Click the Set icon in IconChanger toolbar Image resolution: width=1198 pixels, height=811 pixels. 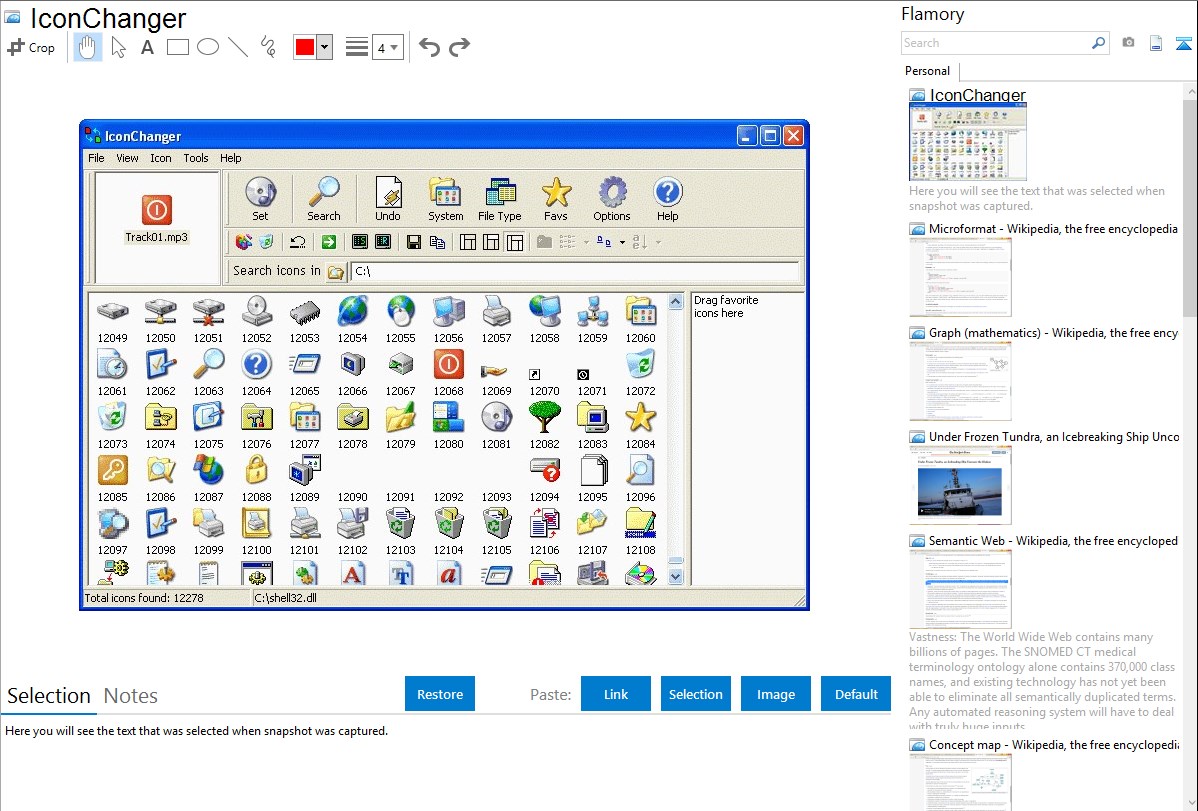261,199
